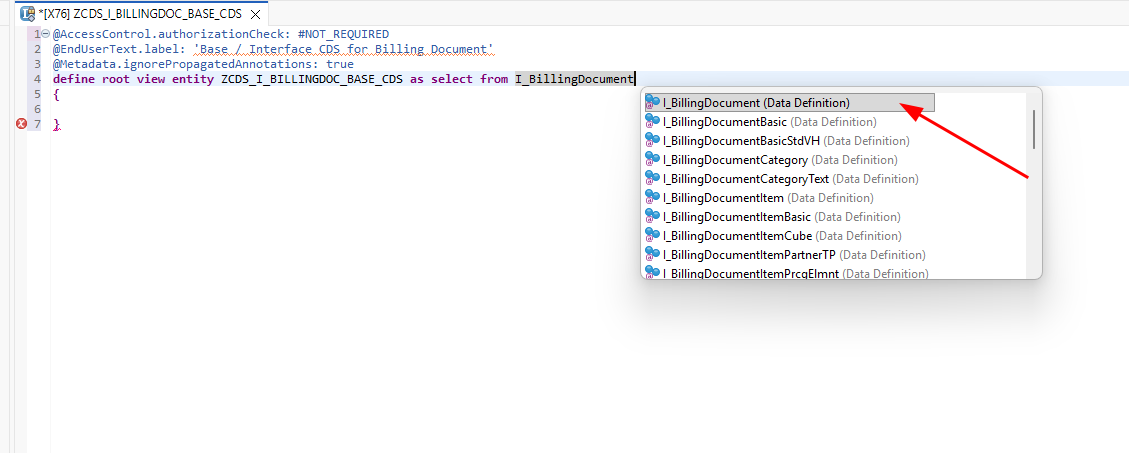This screenshot has height=453, width=1129.
Task: Click the data definition icon beside I_BillingDocumentItemCube
Action: [652, 236]
